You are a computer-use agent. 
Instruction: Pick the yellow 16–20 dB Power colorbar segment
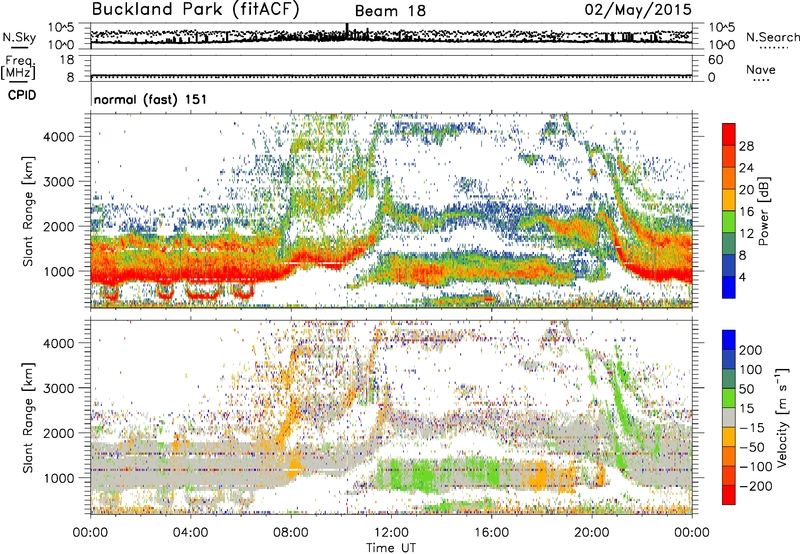click(729, 199)
